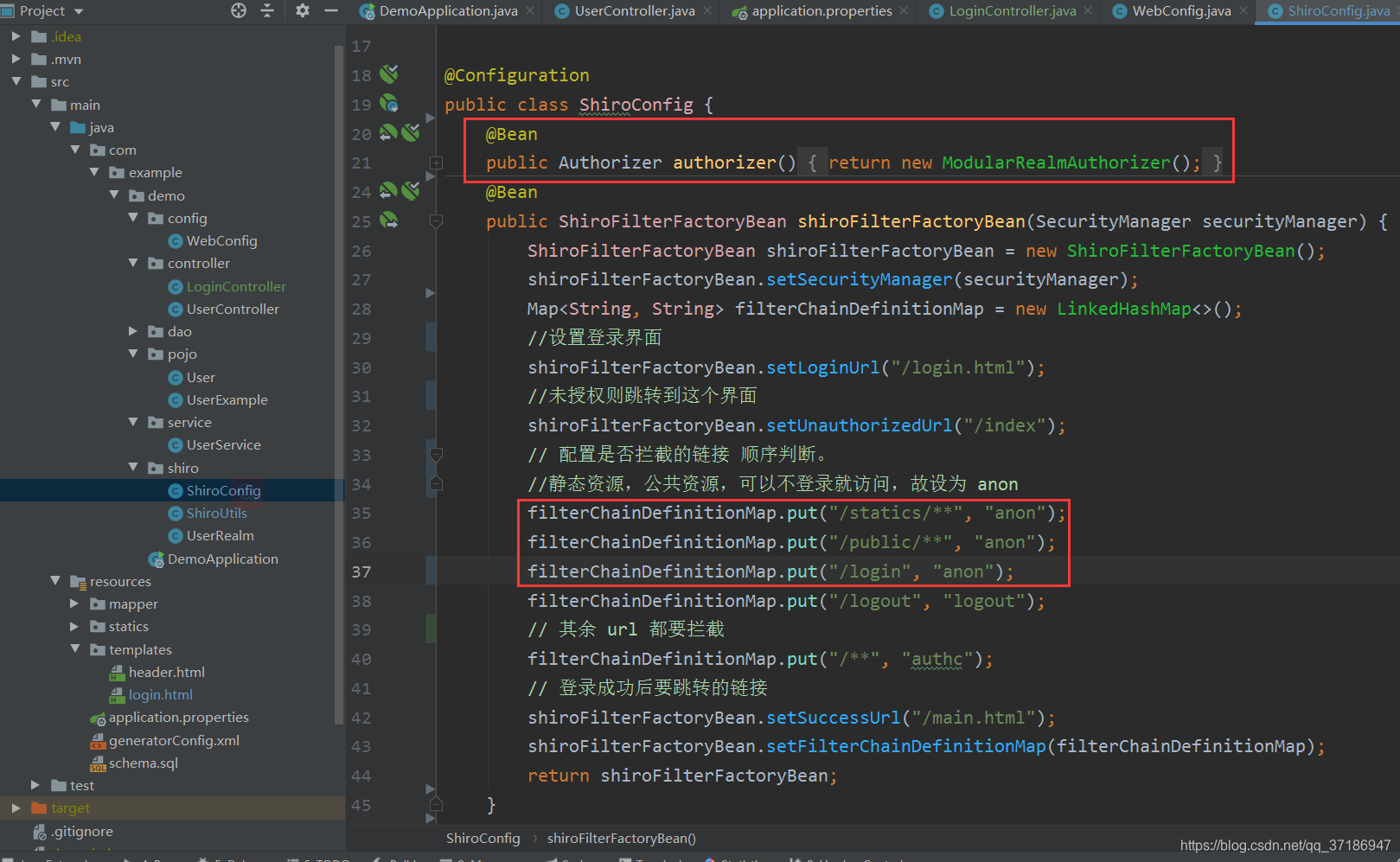Expand the target folder

pyautogui.click(x=16, y=808)
